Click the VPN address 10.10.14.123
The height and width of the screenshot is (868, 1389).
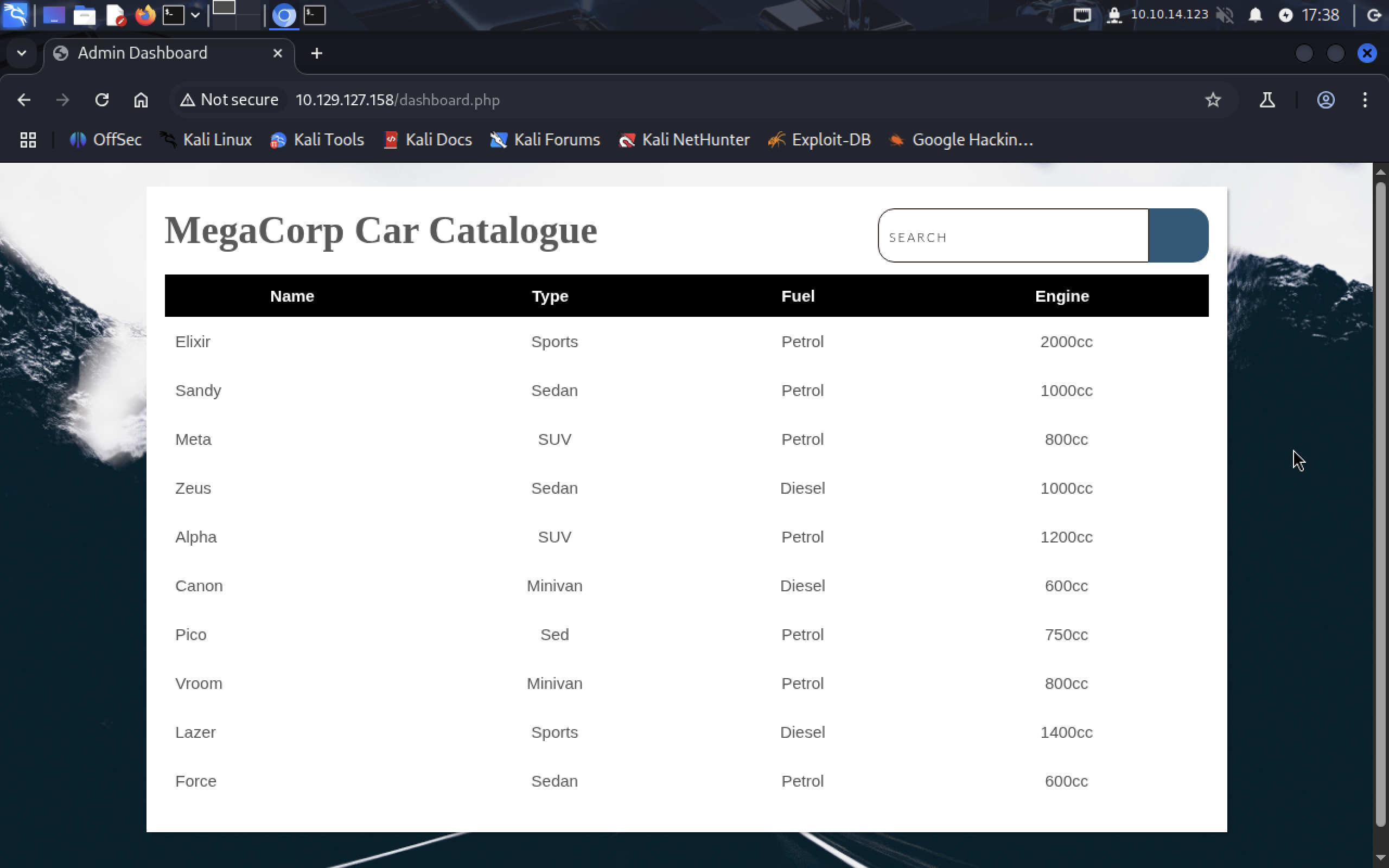(1169, 14)
